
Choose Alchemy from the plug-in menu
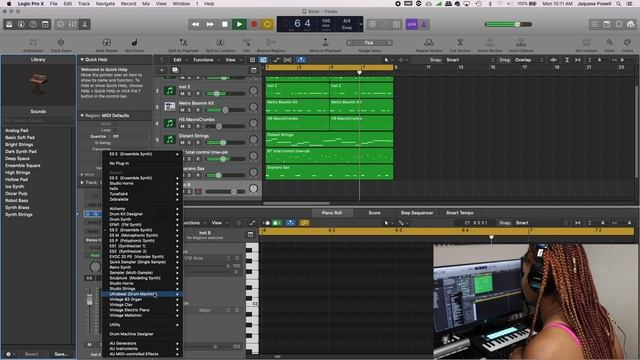pos(142,209)
